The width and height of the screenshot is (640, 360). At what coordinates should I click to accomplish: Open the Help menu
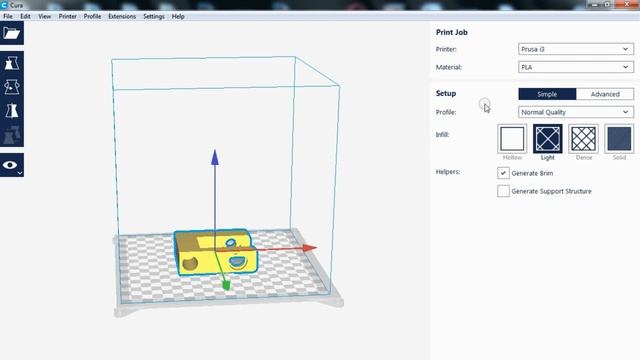click(178, 16)
